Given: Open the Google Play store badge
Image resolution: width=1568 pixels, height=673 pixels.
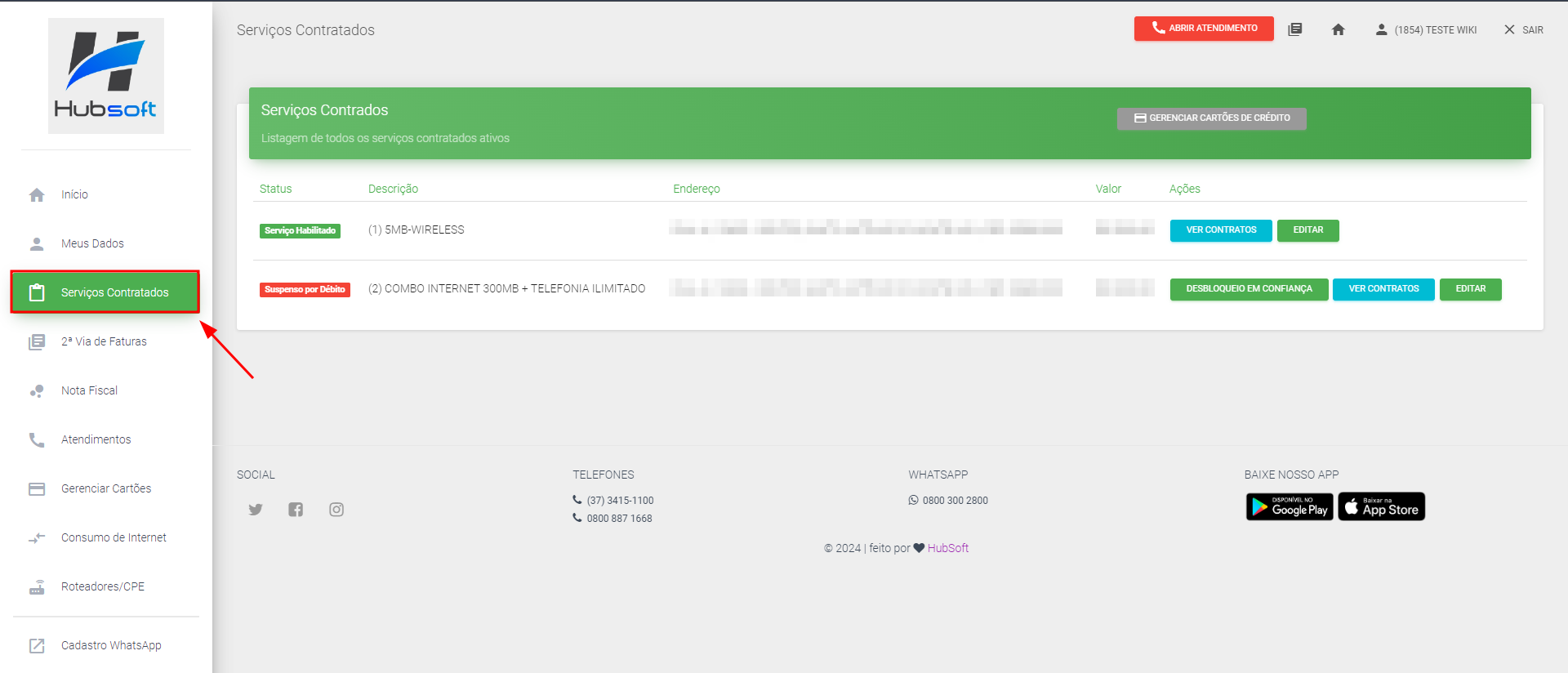Looking at the screenshot, I should tap(1290, 507).
